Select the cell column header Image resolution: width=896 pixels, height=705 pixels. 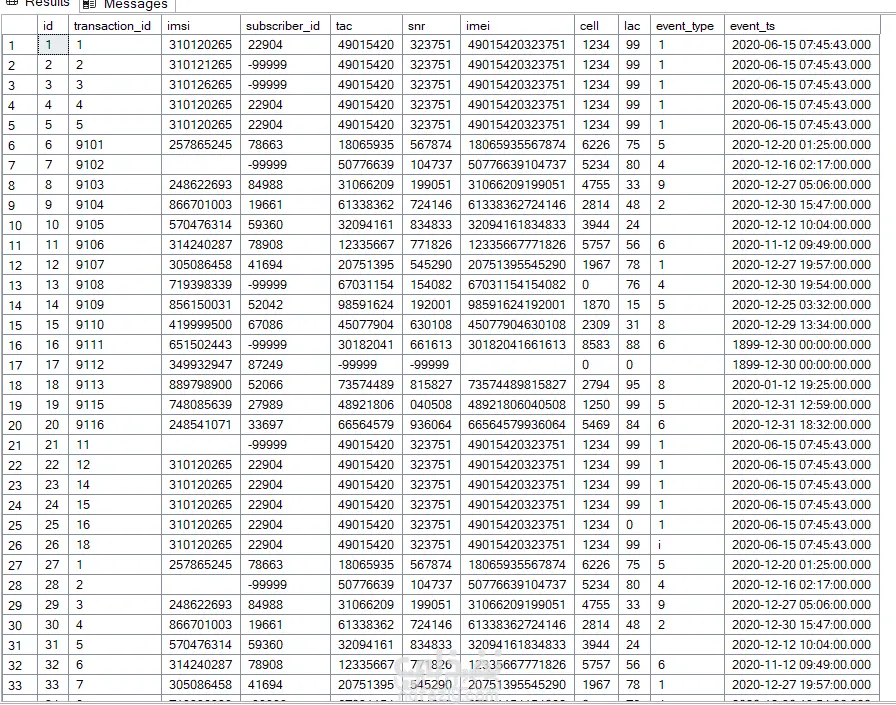click(596, 26)
